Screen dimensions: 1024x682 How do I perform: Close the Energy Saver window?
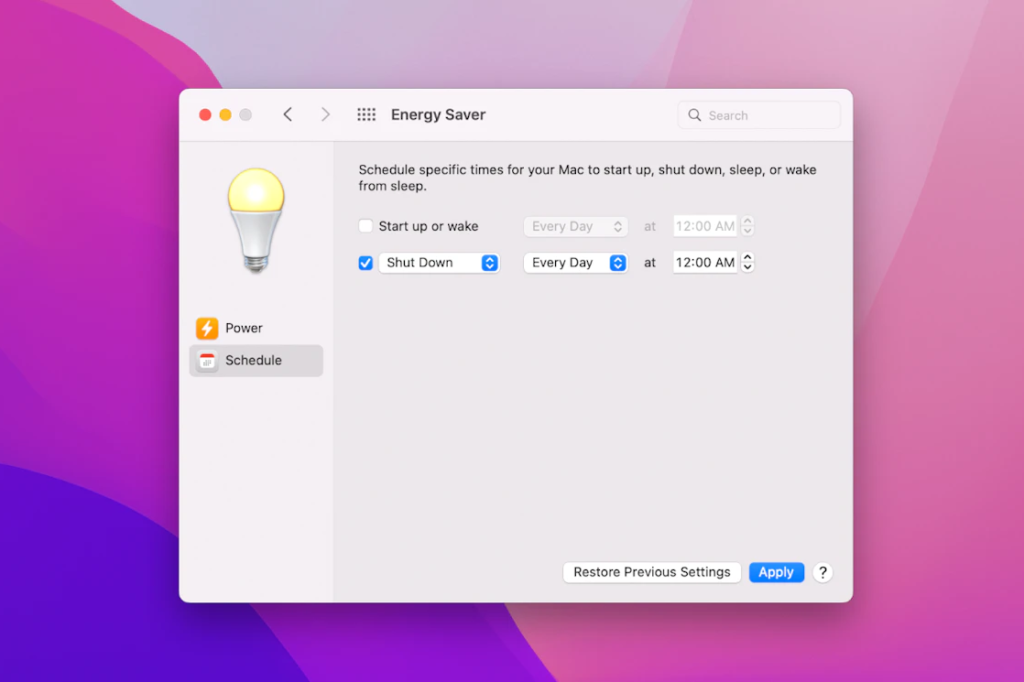tap(205, 115)
